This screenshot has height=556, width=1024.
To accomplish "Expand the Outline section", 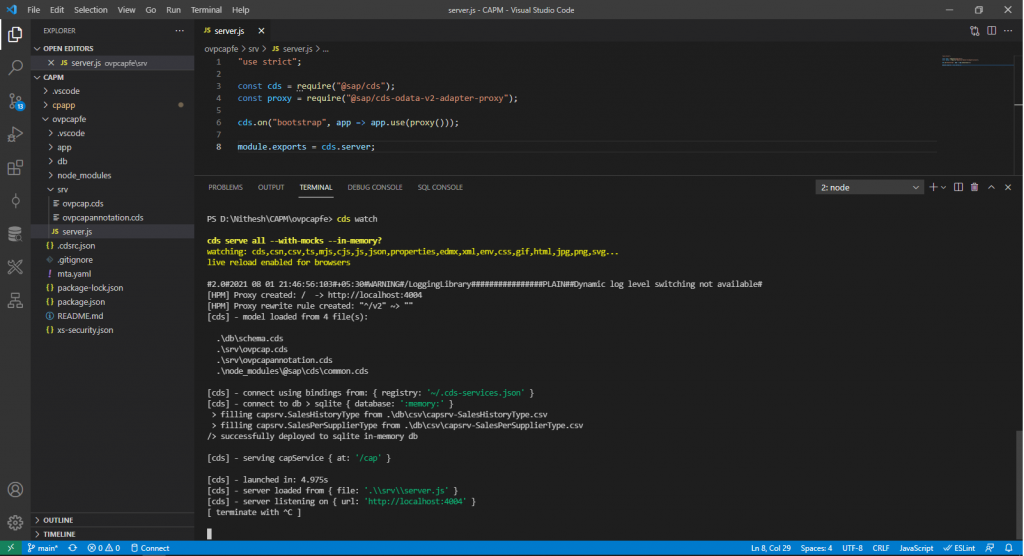I will (x=112, y=520).
